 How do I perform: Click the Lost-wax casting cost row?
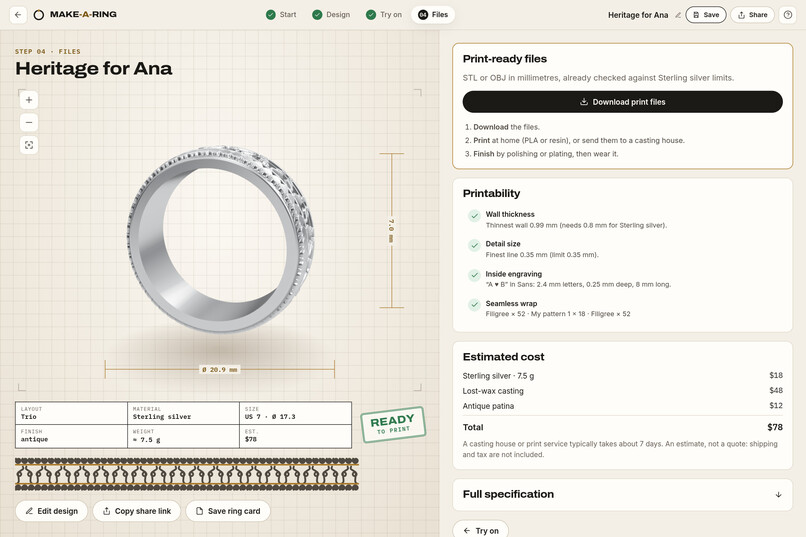(622, 391)
